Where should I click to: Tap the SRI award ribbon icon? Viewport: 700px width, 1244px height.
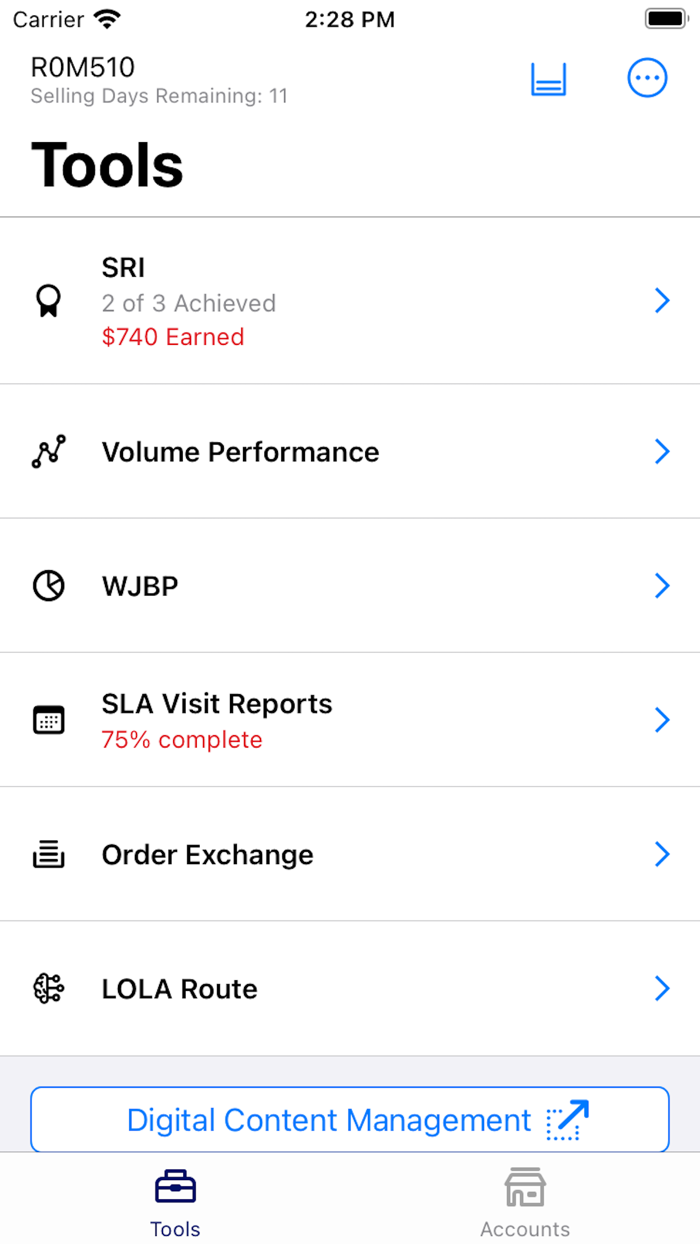click(x=48, y=300)
